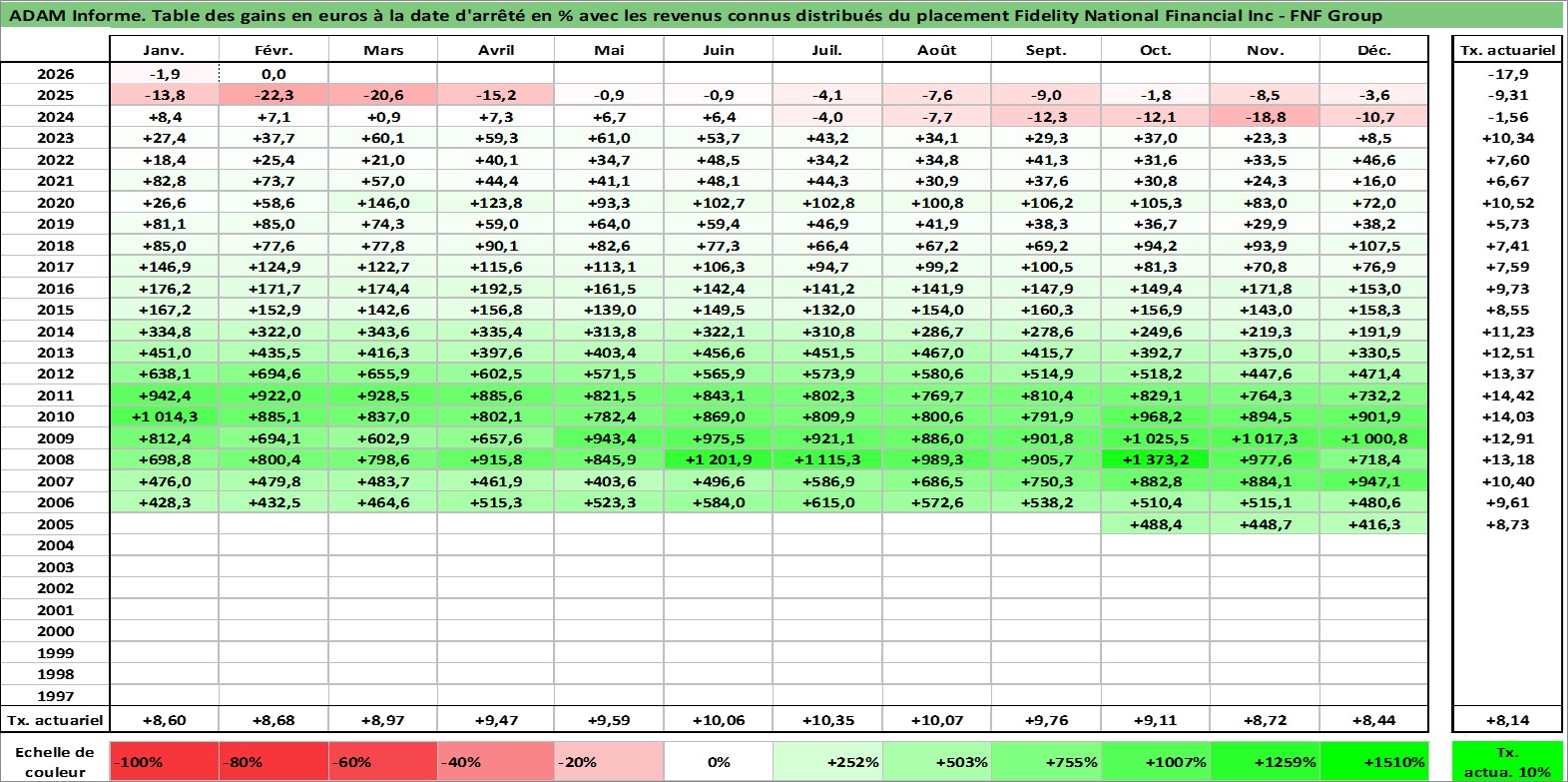Click the -20% pale pink swatch

tap(609, 761)
